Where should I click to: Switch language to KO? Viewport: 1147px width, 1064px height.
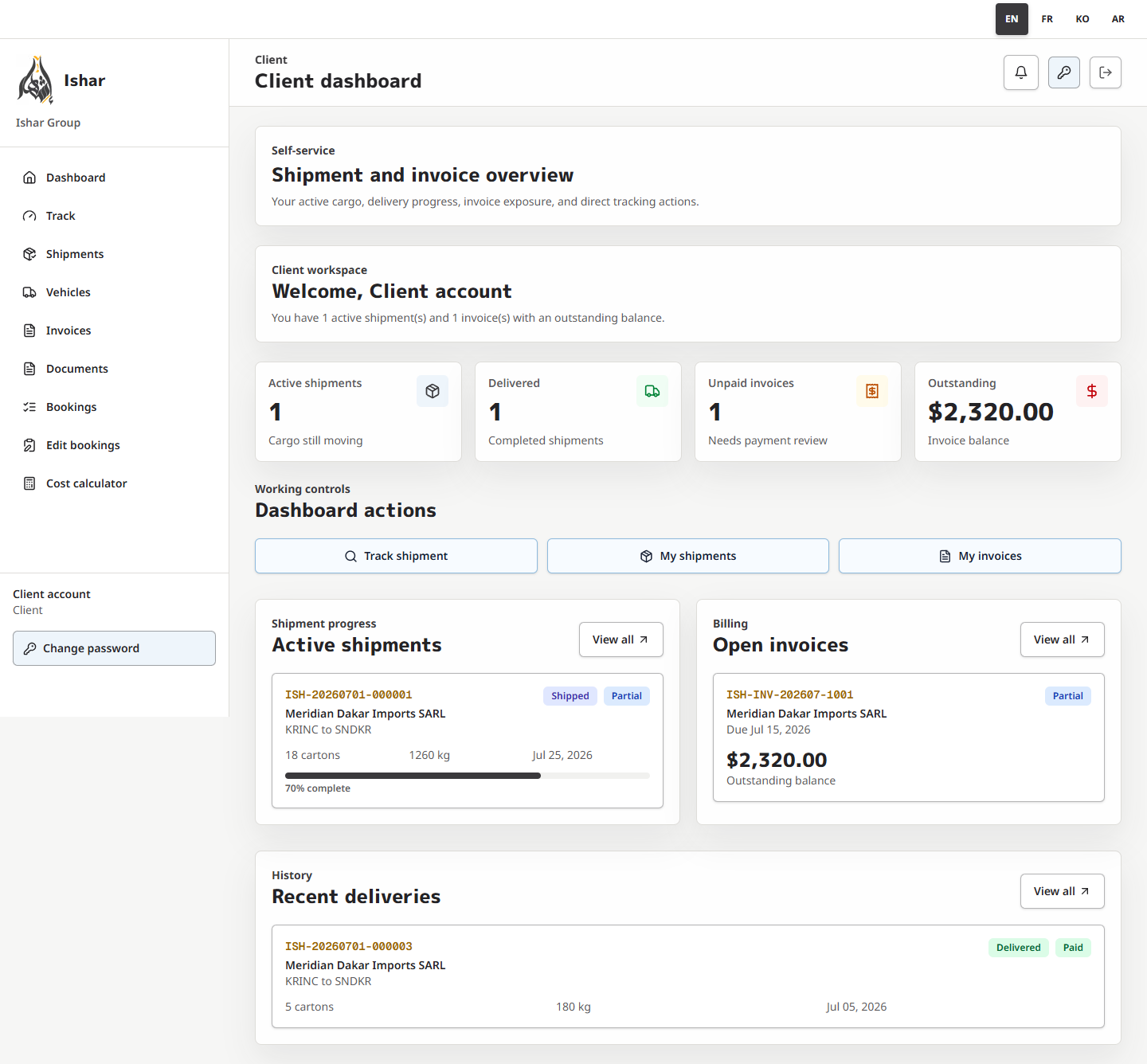click(1082, 19)
